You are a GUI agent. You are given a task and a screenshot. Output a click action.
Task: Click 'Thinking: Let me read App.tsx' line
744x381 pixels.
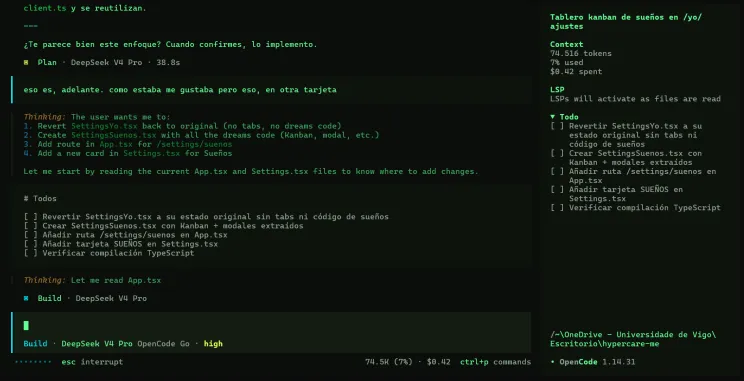coord(92,280)
